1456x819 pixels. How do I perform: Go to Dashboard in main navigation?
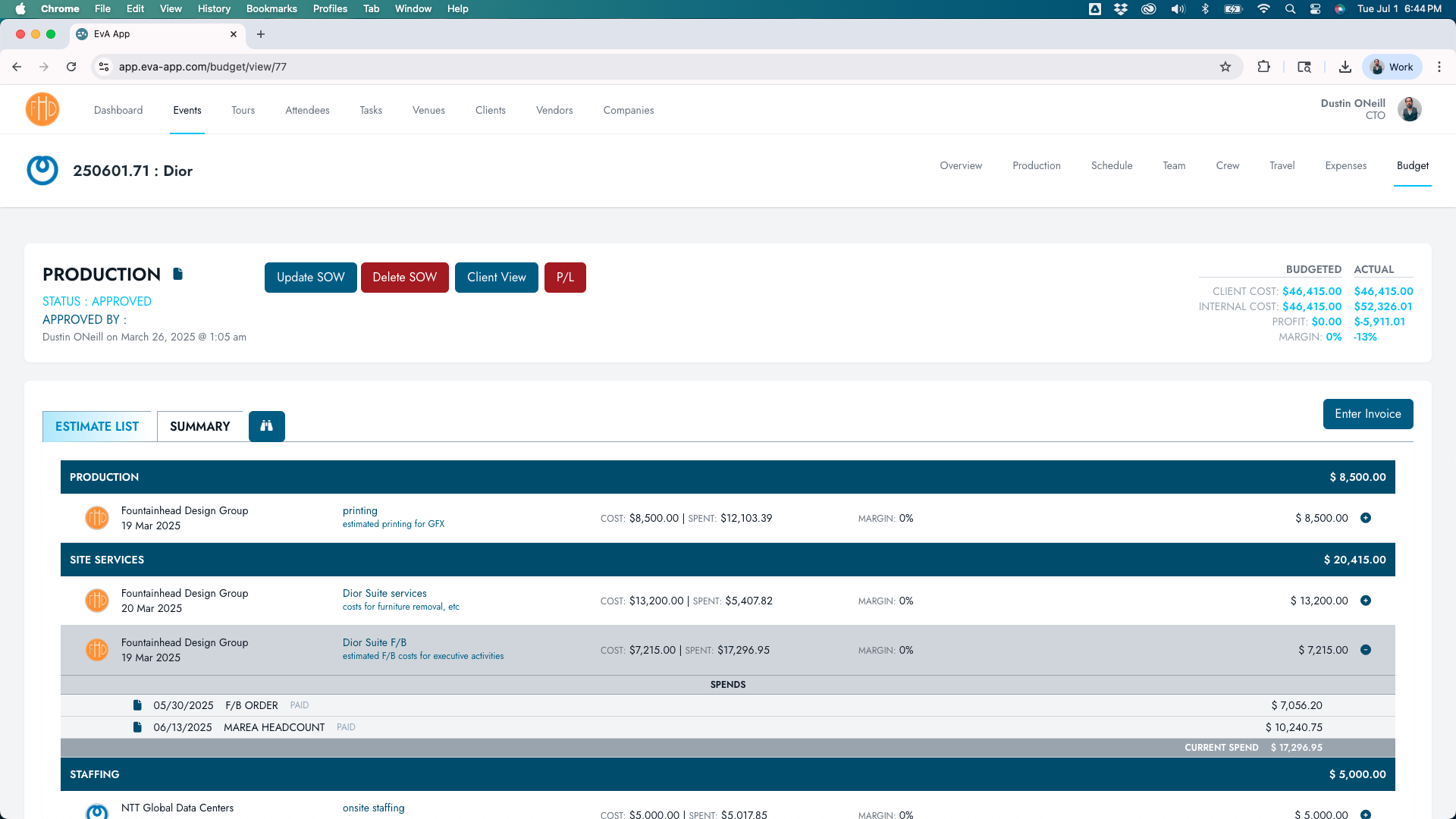click(118, 110)
